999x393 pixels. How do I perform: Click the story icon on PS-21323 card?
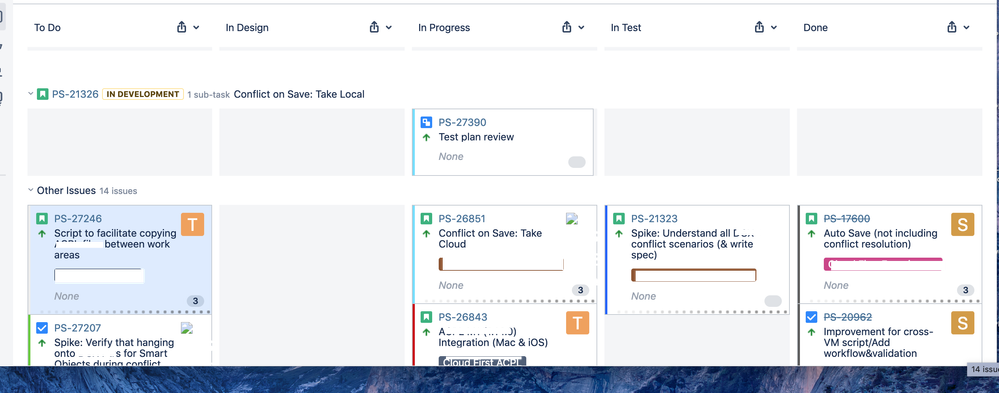tap(619, 218)
